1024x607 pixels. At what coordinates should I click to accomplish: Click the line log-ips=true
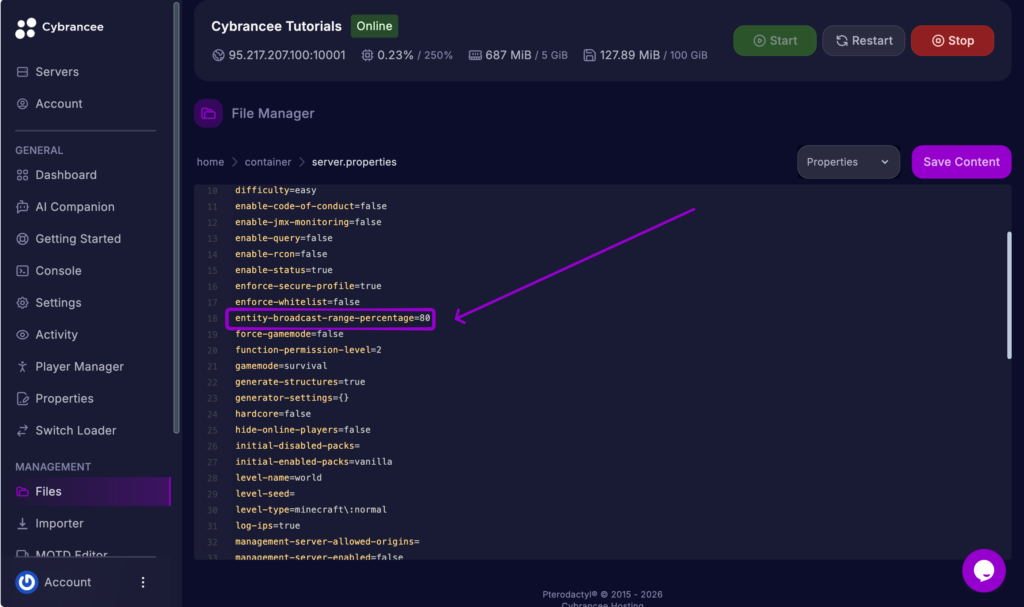click(x=268, y=526)
